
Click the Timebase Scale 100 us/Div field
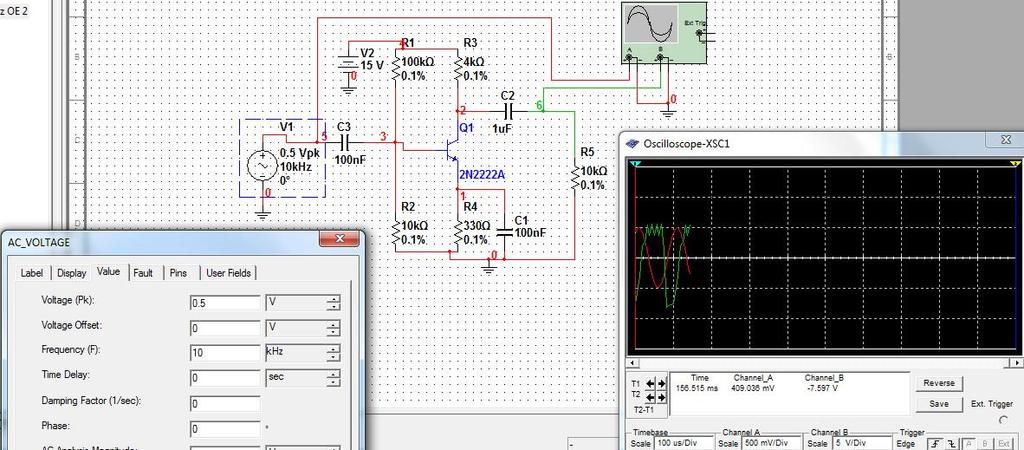click(x=682, y=443)
